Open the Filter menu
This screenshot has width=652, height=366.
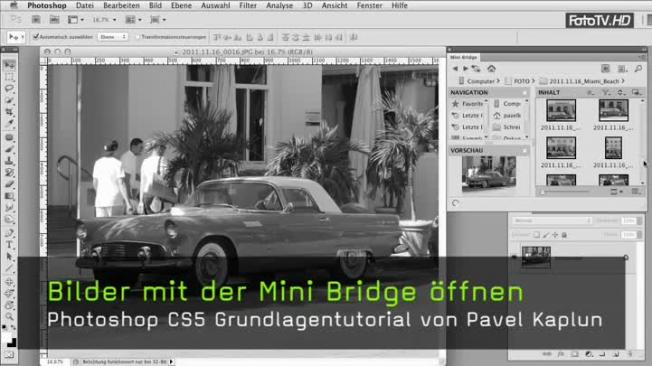coord(248,5)
